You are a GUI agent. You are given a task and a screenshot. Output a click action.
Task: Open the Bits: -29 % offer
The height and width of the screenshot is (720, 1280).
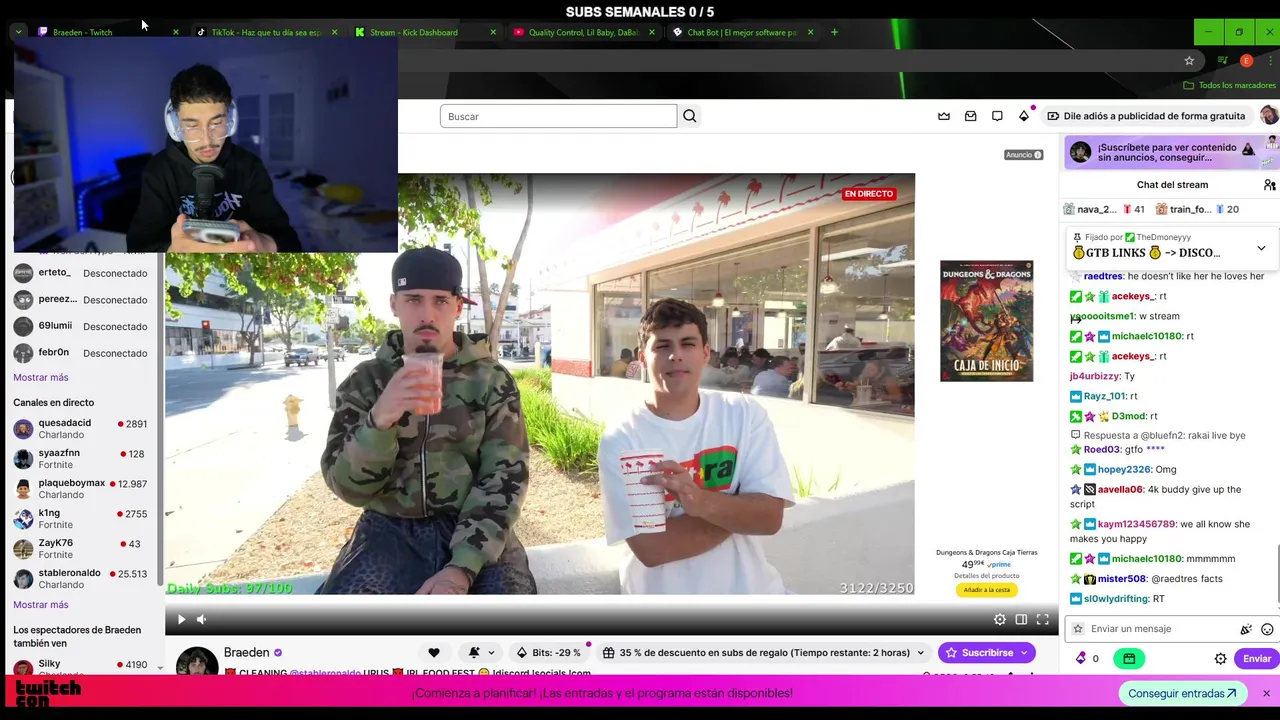(x=548, y=653)
